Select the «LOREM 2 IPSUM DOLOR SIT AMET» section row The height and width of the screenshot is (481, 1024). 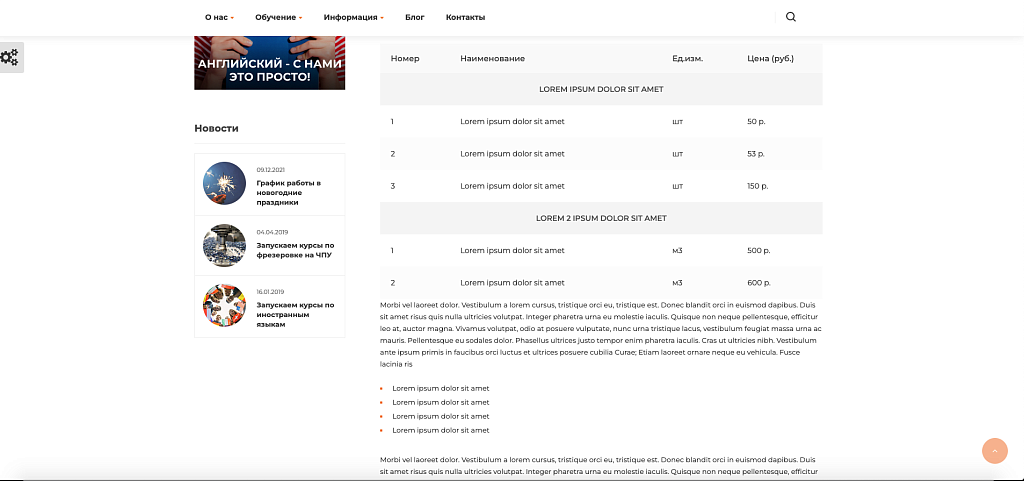click(x=601, y=219)
